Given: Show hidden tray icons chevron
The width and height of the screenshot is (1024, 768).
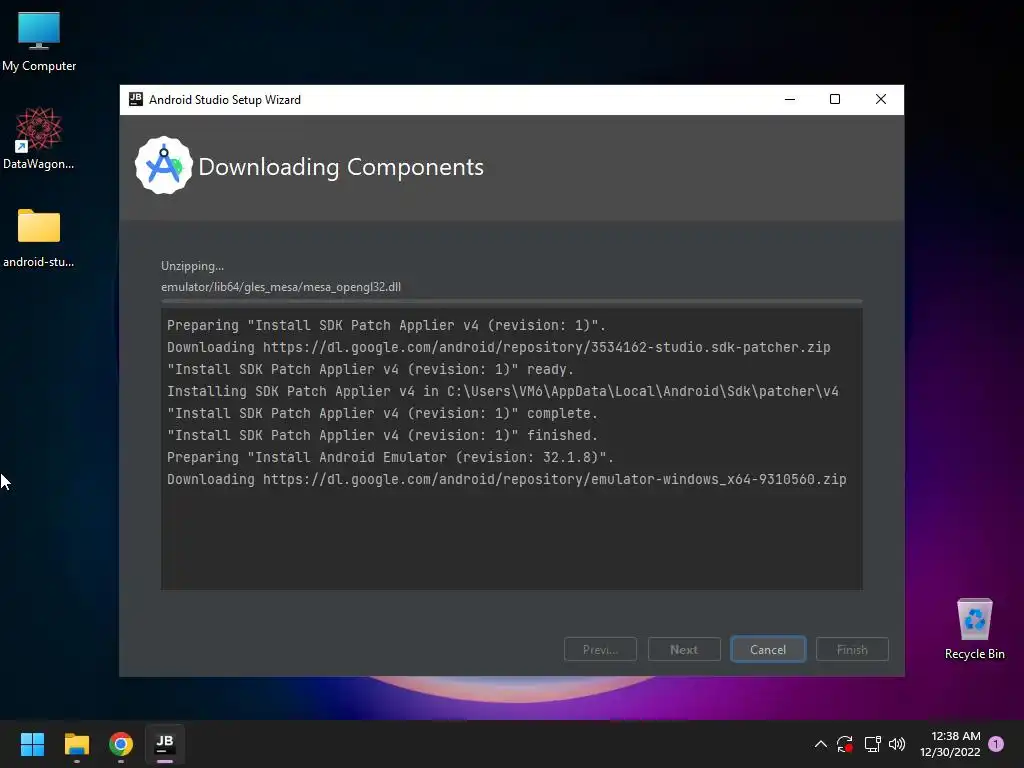Looking at the screenshot, I should click(821, 744).
